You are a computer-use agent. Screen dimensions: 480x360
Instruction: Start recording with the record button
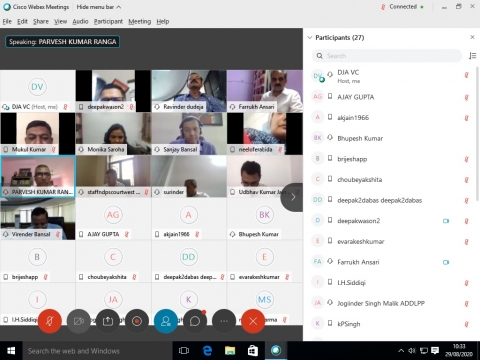(x=137, y=321)
